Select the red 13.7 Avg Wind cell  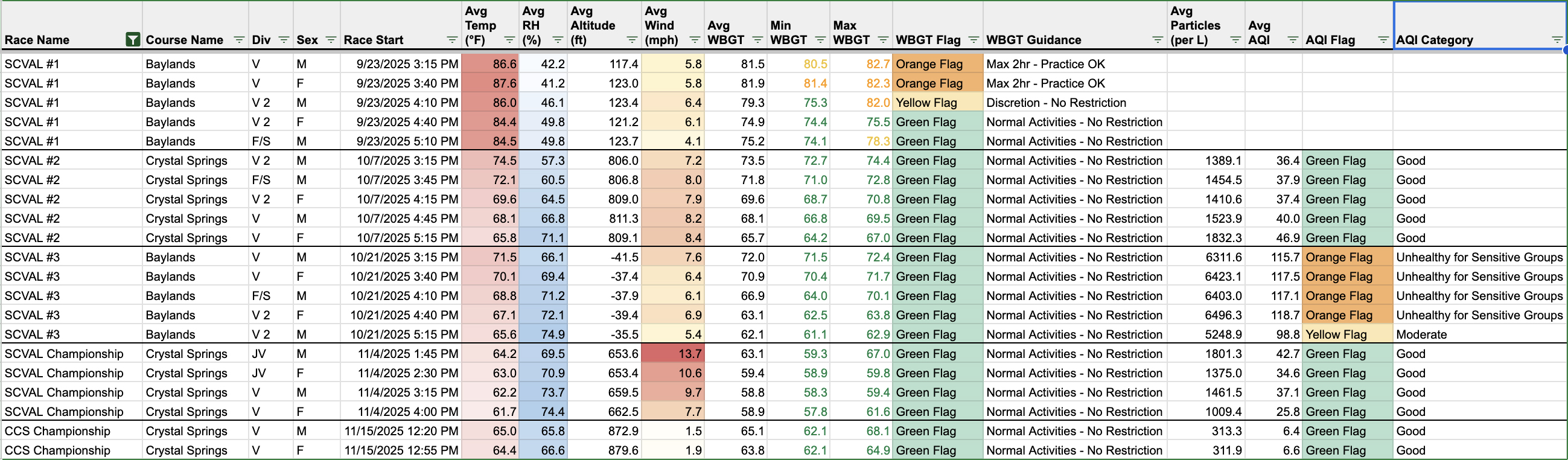[674, 354]
